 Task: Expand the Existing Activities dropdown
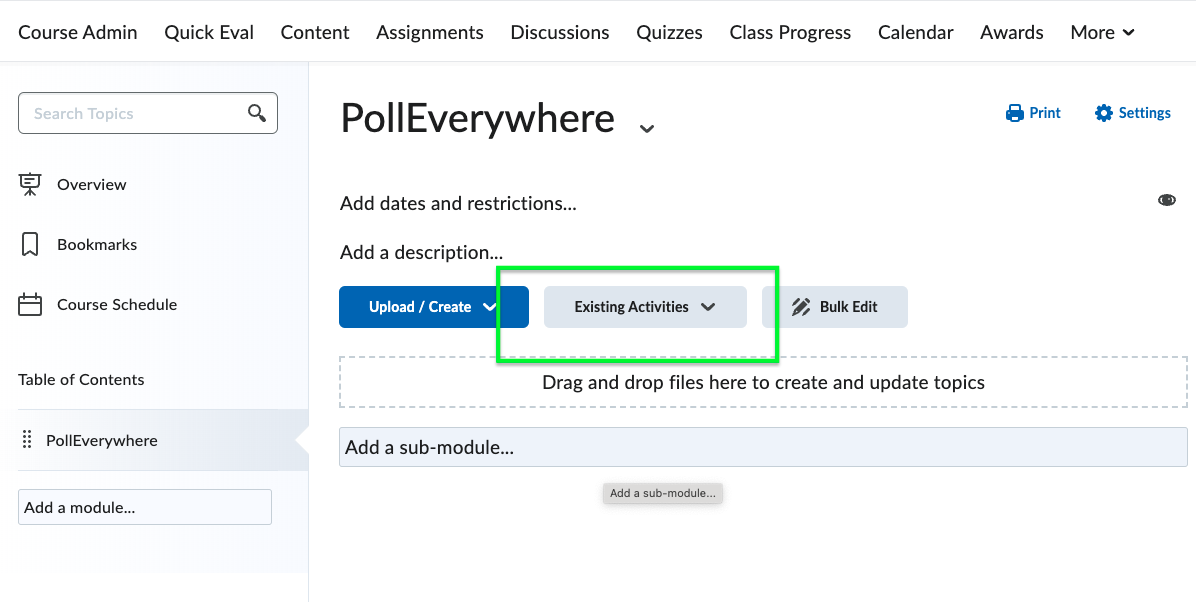[645, 307]
